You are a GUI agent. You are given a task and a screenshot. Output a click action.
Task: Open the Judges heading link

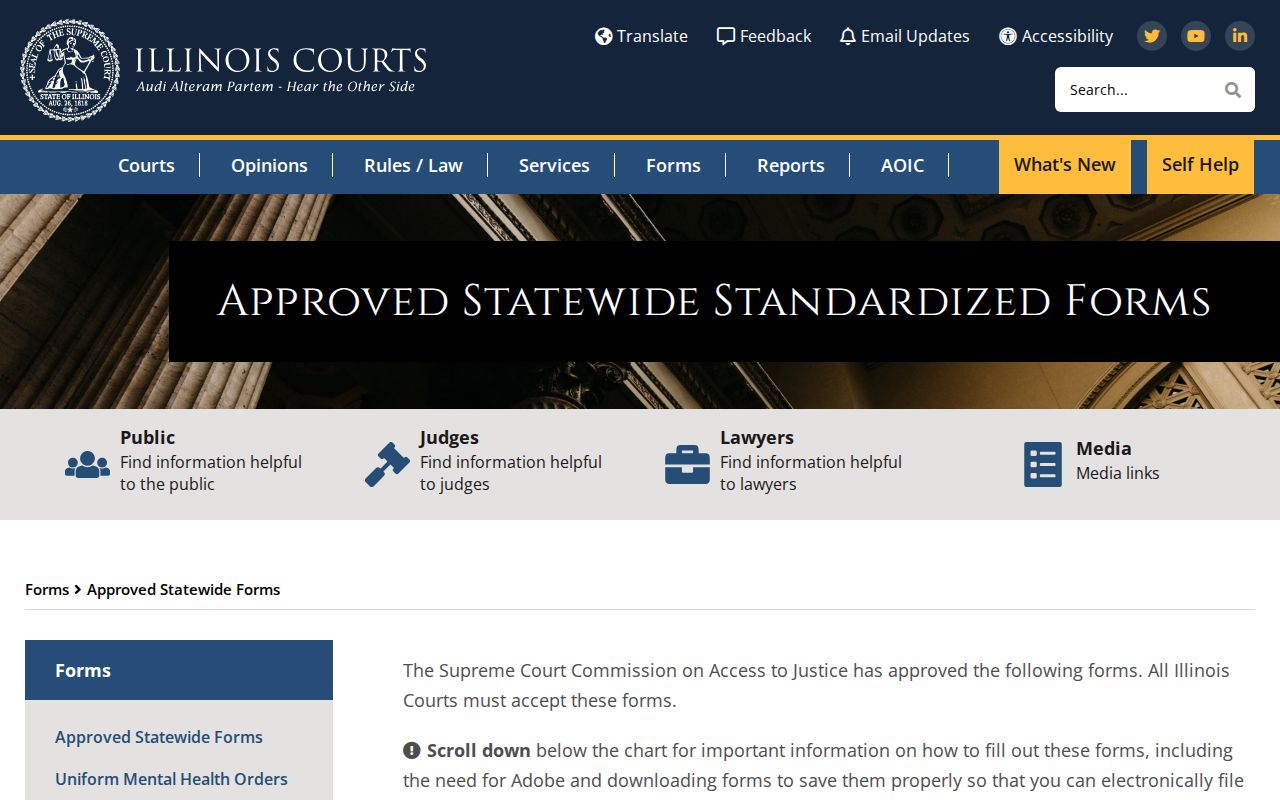click(449, 437)
